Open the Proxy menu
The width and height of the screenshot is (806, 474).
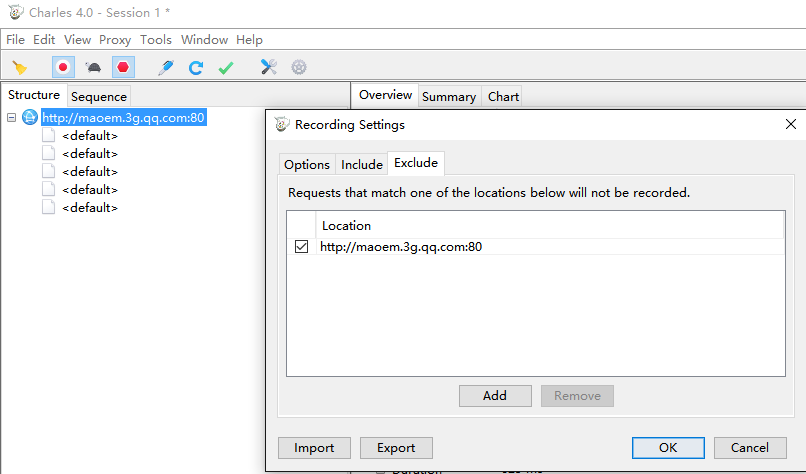[115, 40]
